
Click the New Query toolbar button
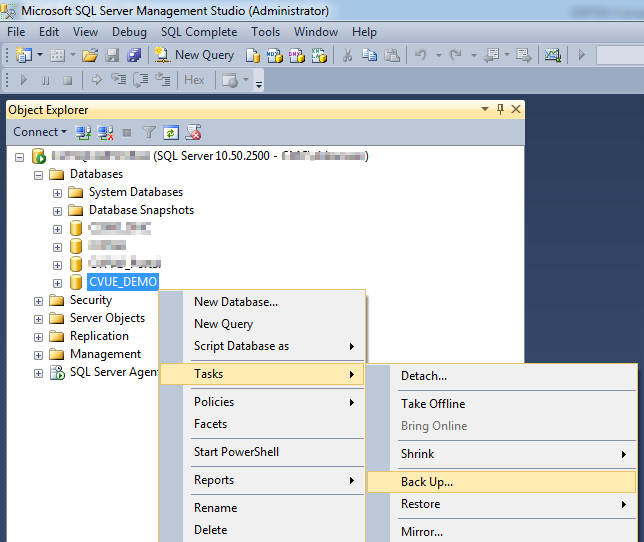(196, 55)
